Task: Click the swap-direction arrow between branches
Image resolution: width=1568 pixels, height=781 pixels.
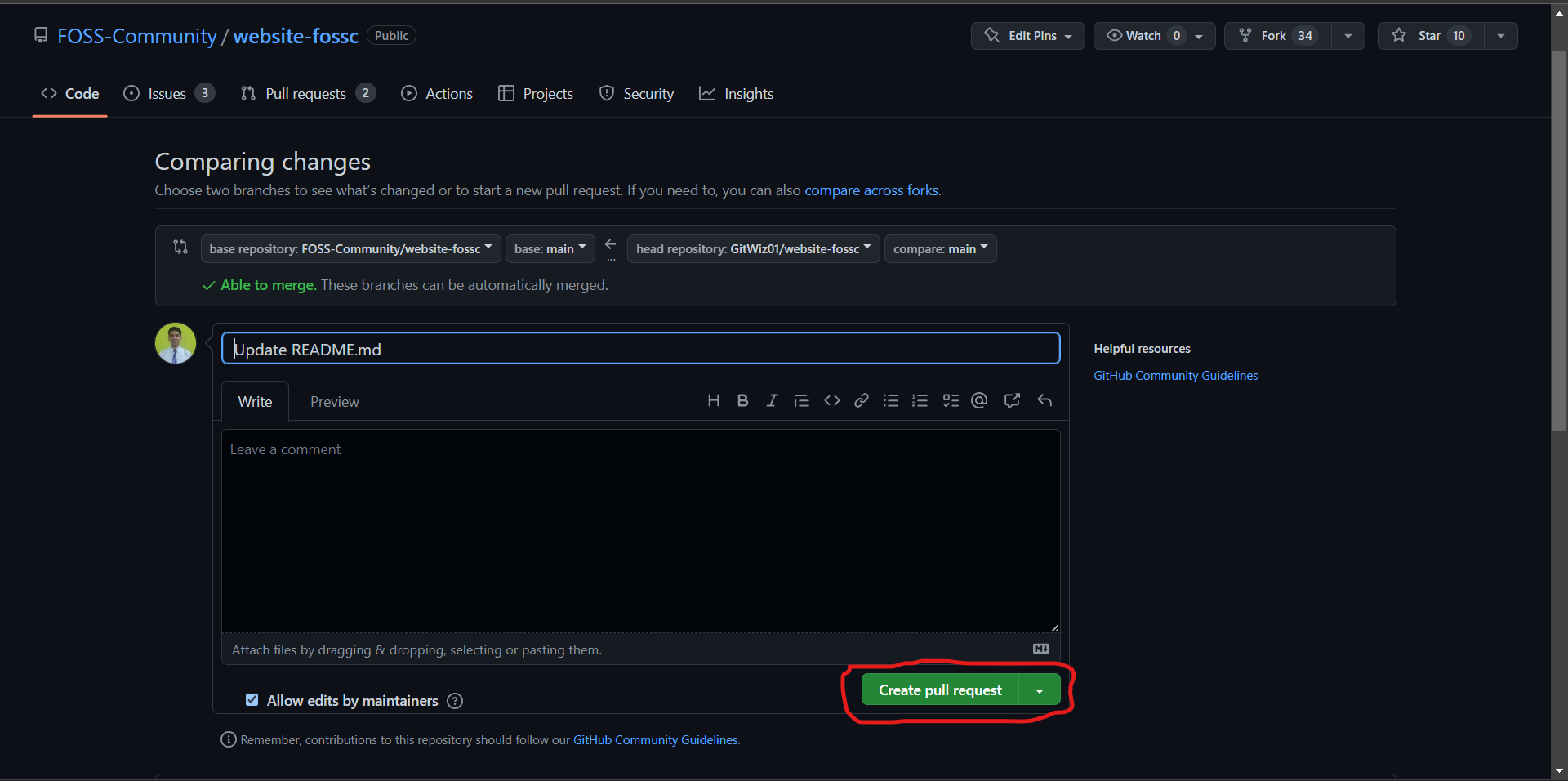Action: 611,244
